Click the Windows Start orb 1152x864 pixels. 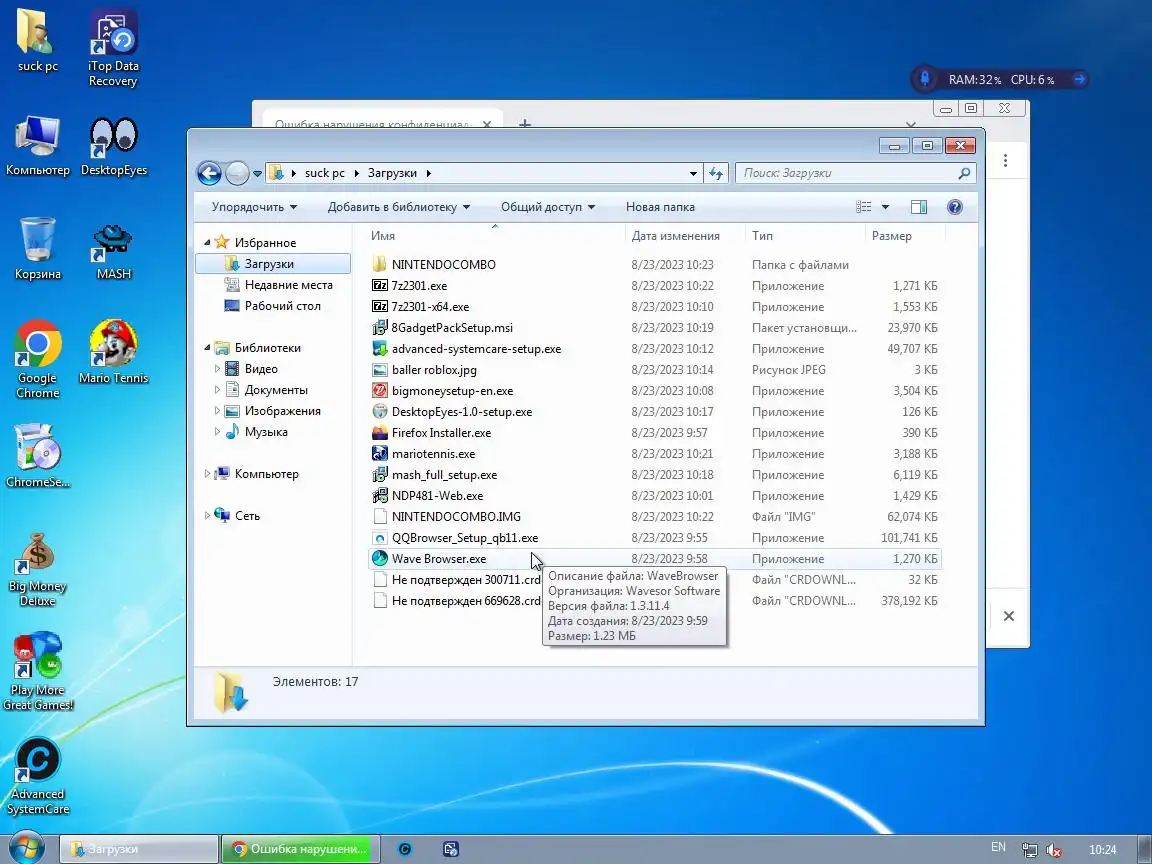26,849
